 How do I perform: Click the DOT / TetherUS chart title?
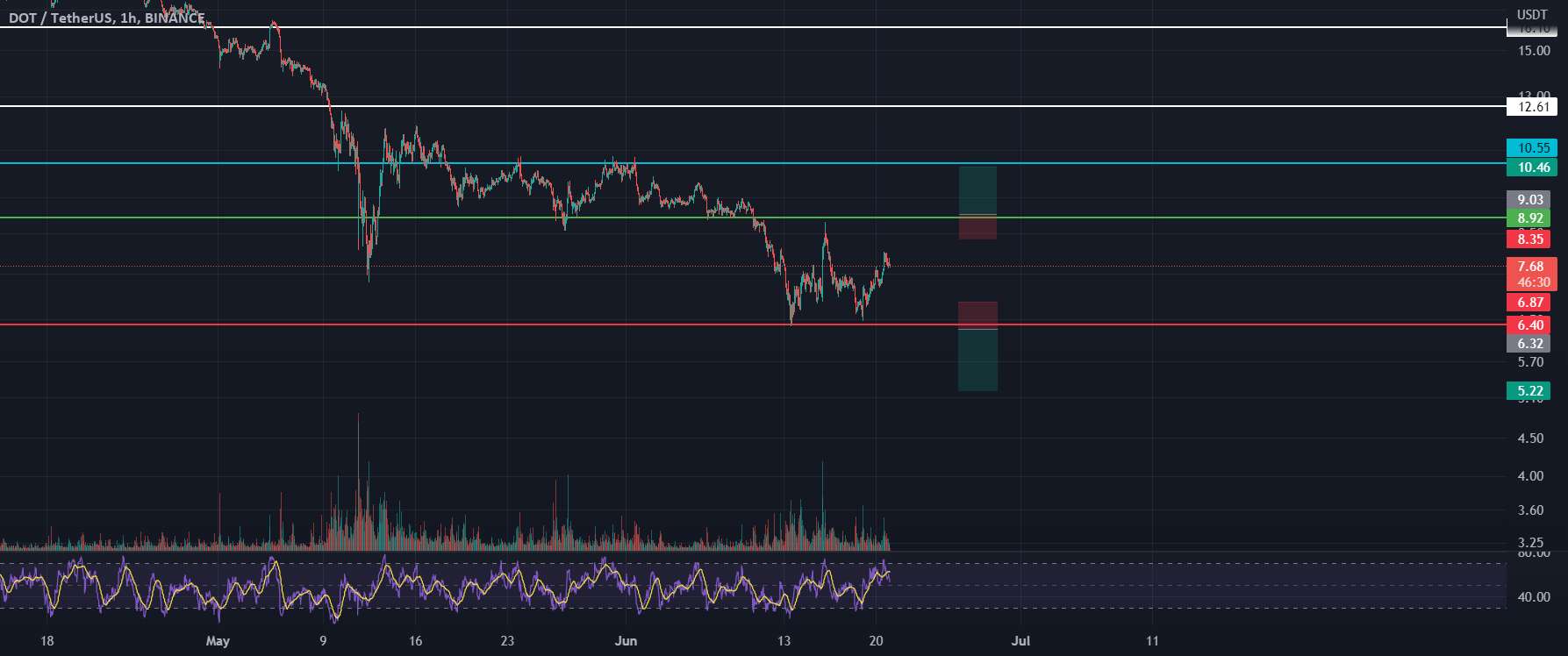(x=106, y=18)
